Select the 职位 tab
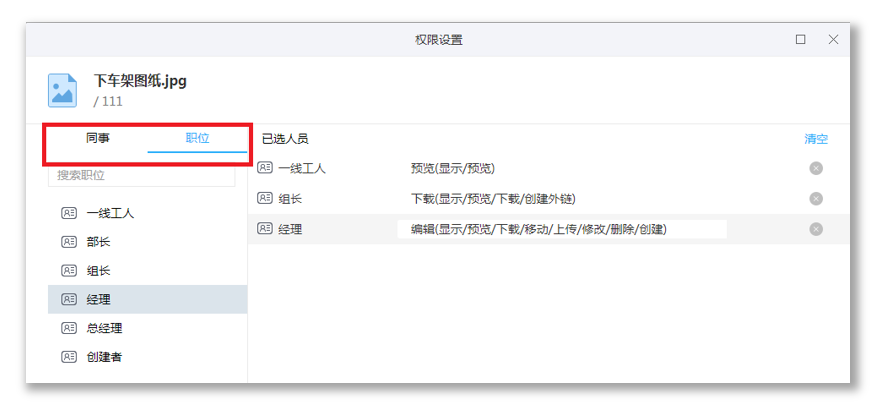 tap(198, 138)
